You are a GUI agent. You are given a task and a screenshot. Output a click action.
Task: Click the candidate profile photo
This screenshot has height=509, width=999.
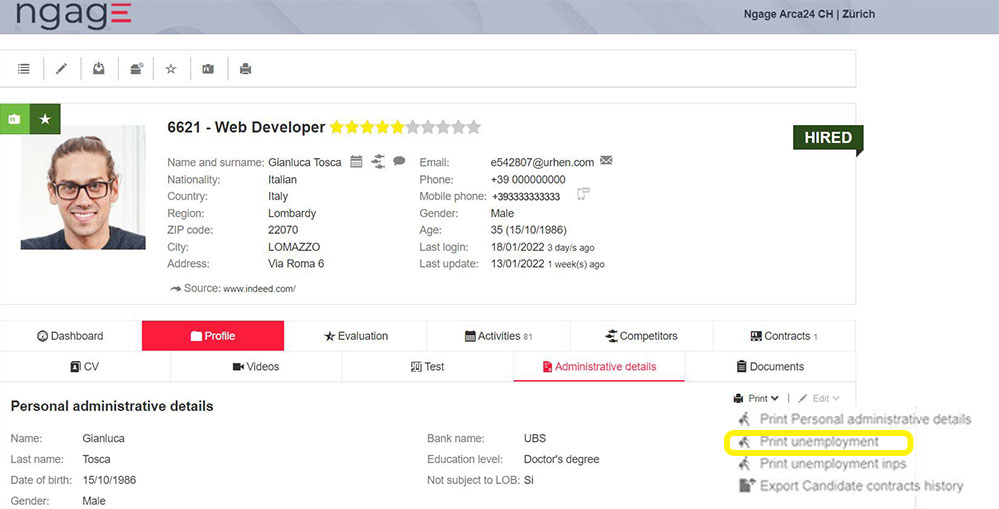(x=69, y=187)
